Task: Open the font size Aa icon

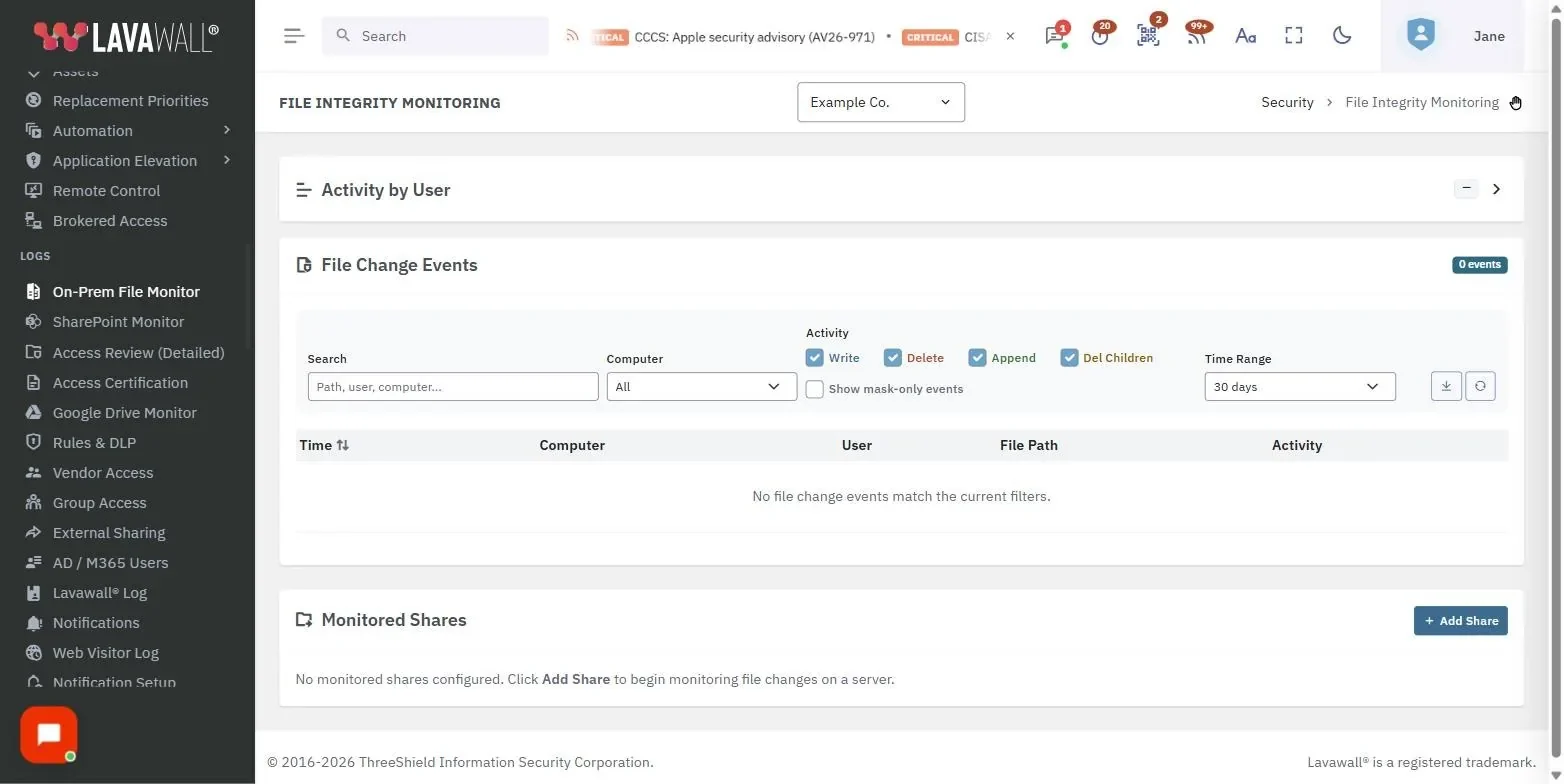Action: click(x=1245, y=36)
